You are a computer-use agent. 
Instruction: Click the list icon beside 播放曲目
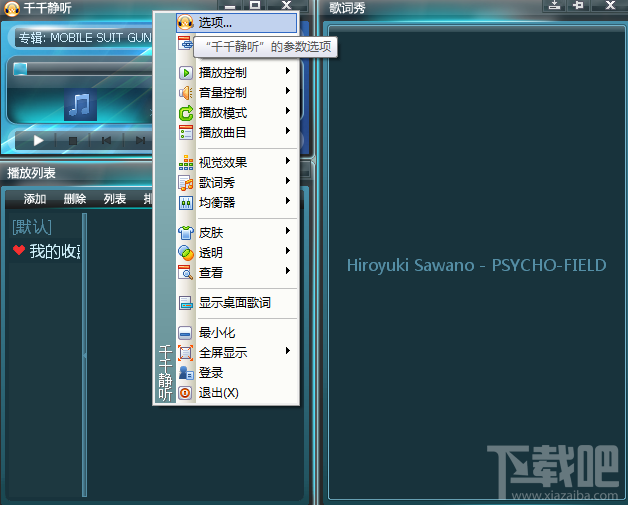(x=185, y=133)
